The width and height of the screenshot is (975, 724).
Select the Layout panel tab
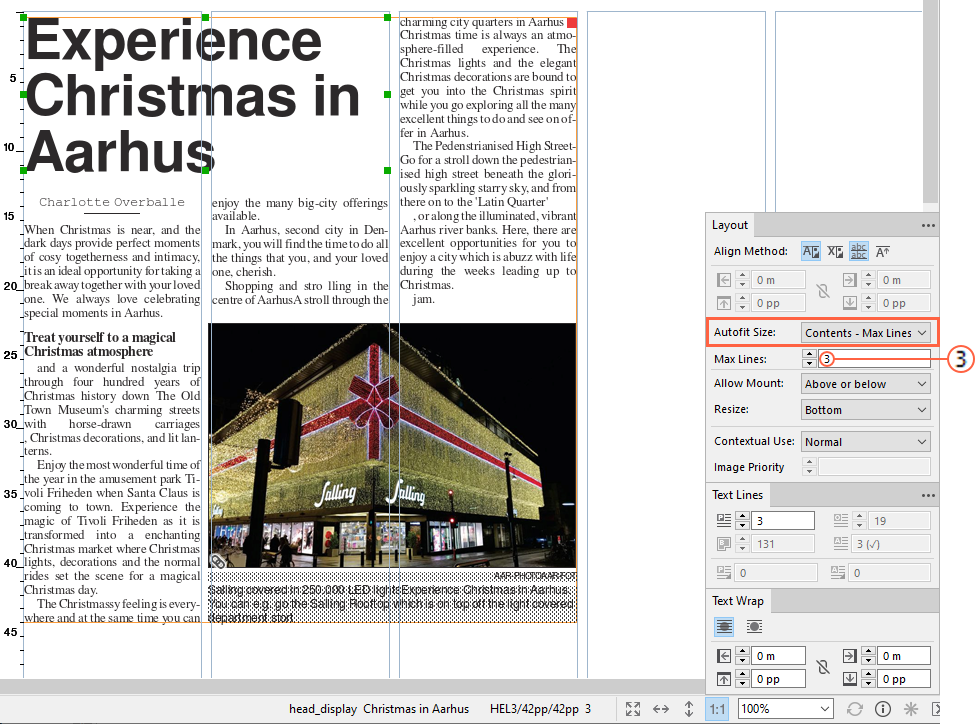(731, 225)
